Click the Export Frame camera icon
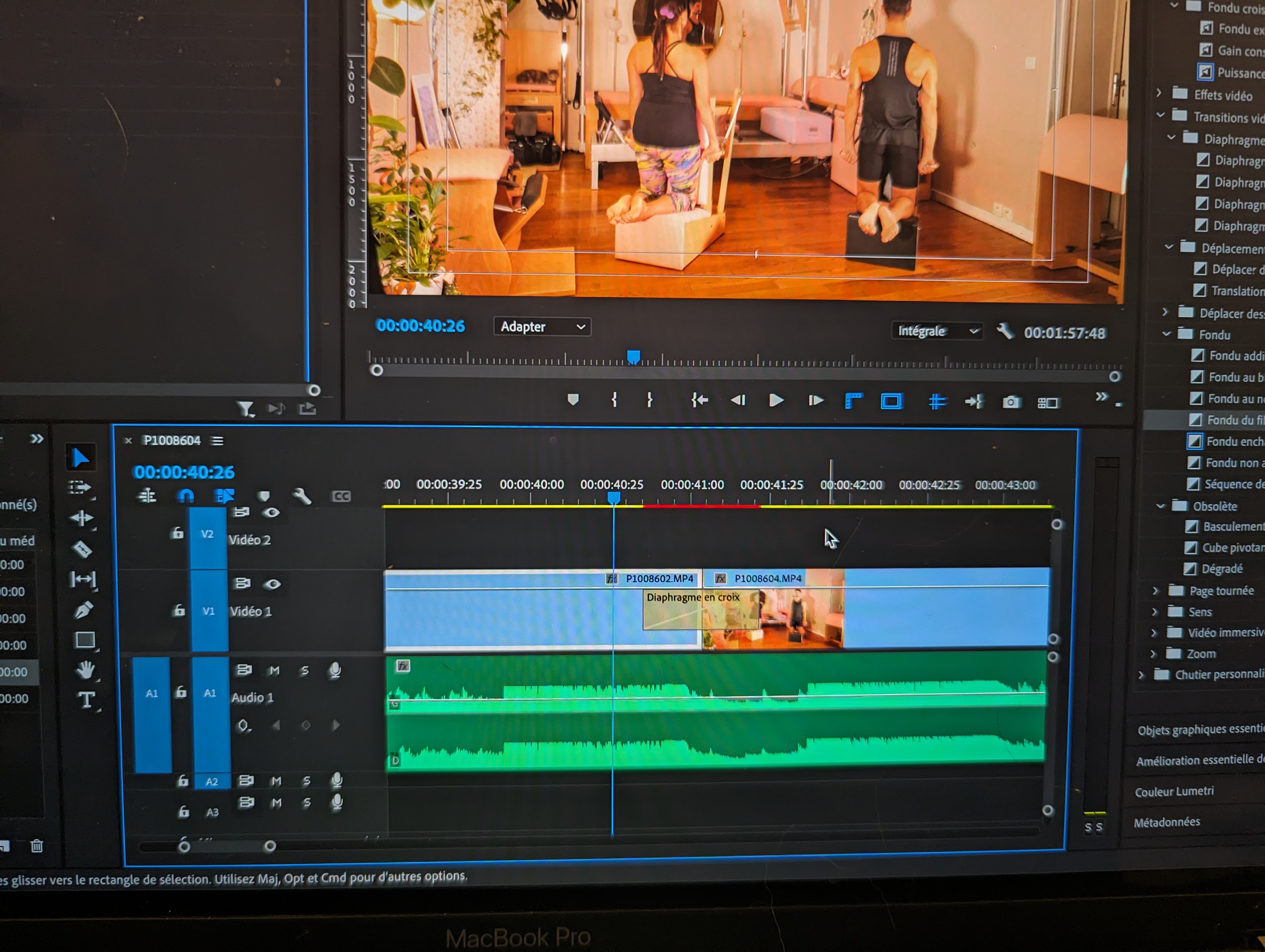 click(1010, 402)
